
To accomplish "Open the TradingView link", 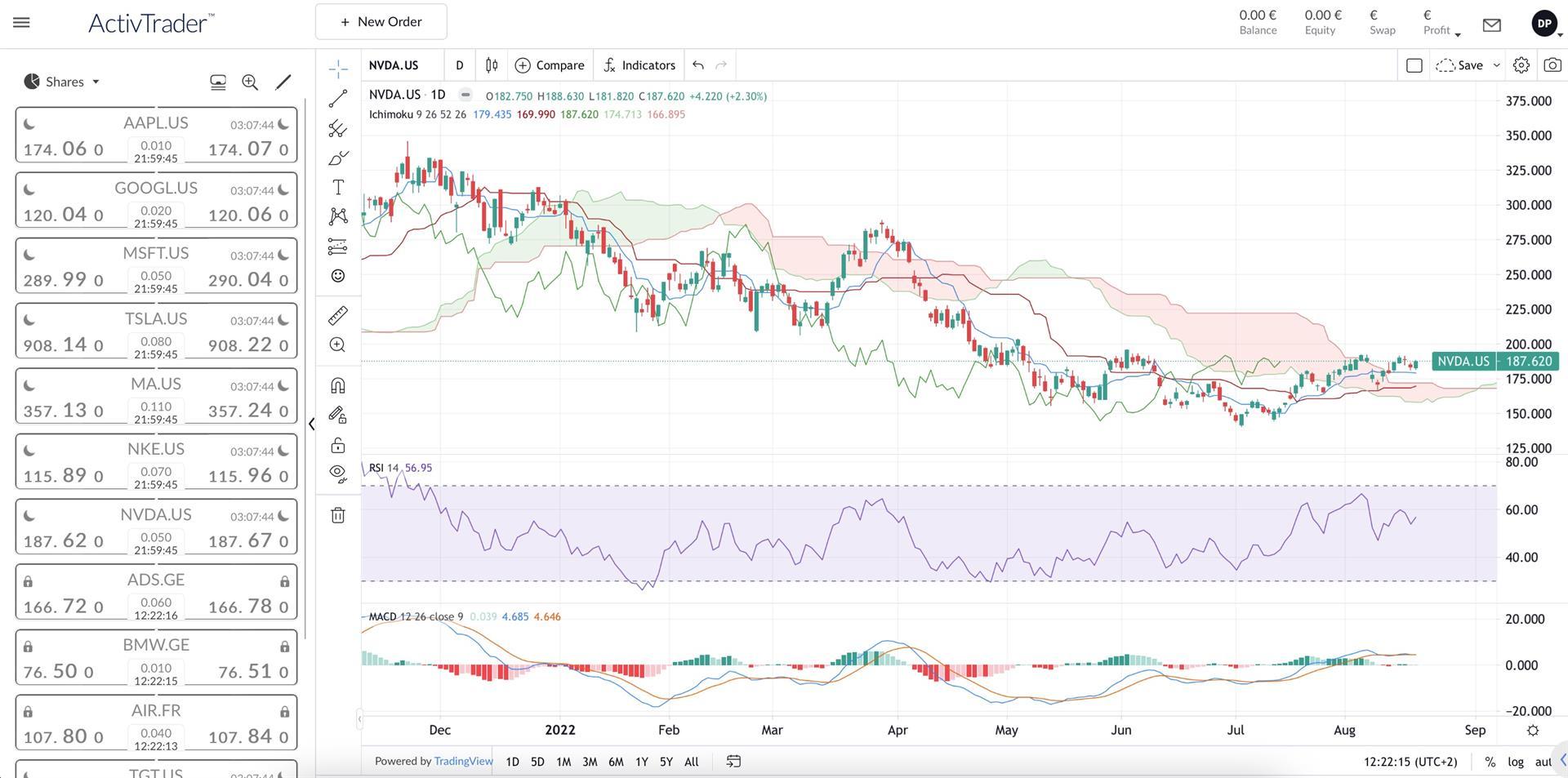I will pos(463,762).
